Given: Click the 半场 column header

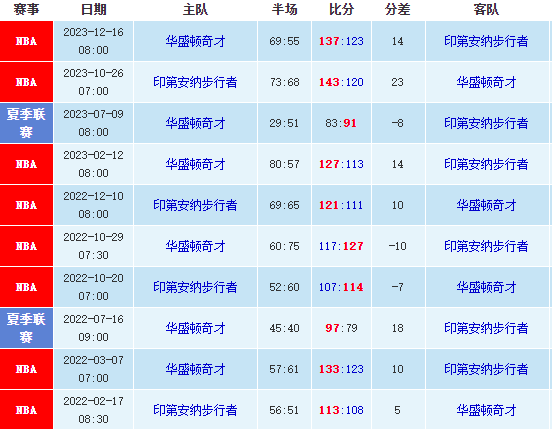Looking at the screenshot, I should click(x=284, y=9).
